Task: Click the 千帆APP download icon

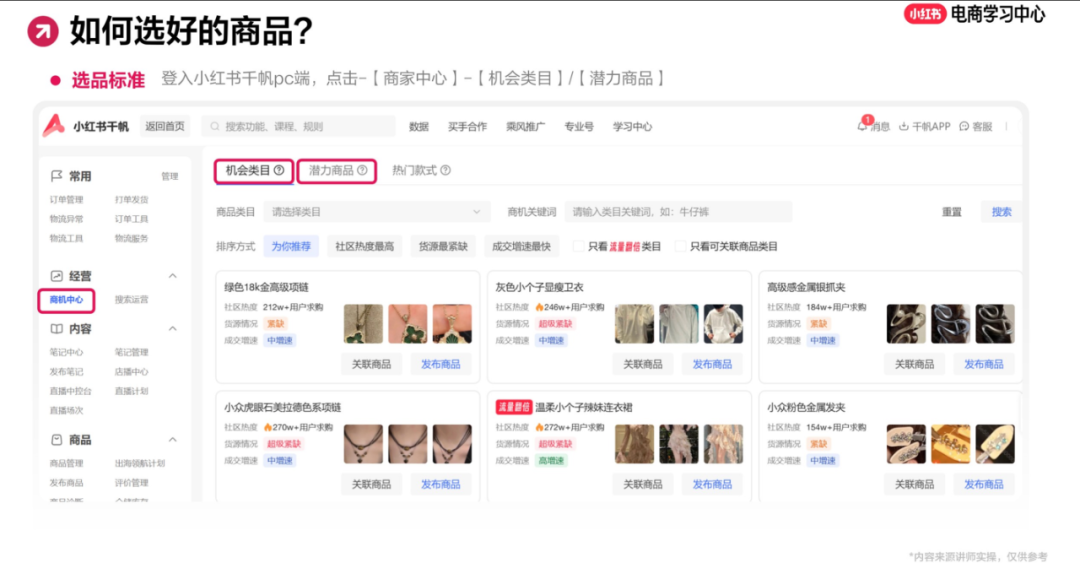Action: tap(904, 127)
